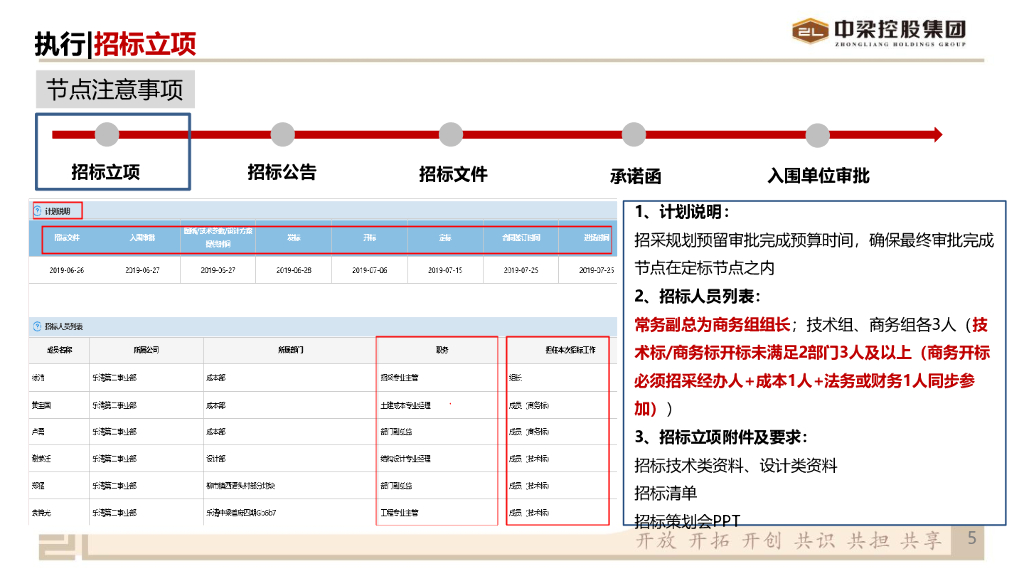This screenshot has height=576, width=1024.
Task: Click the red arrowhead ending the timeline
Action: [x=934, y=134]
